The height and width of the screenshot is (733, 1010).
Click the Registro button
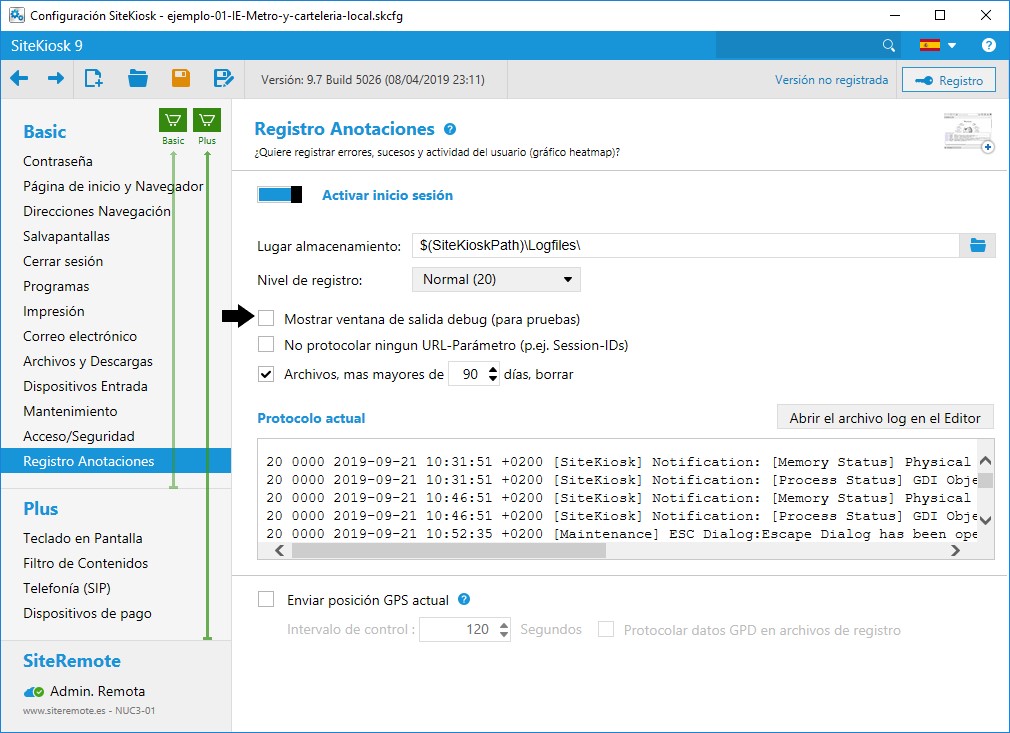tap(948, 81)
